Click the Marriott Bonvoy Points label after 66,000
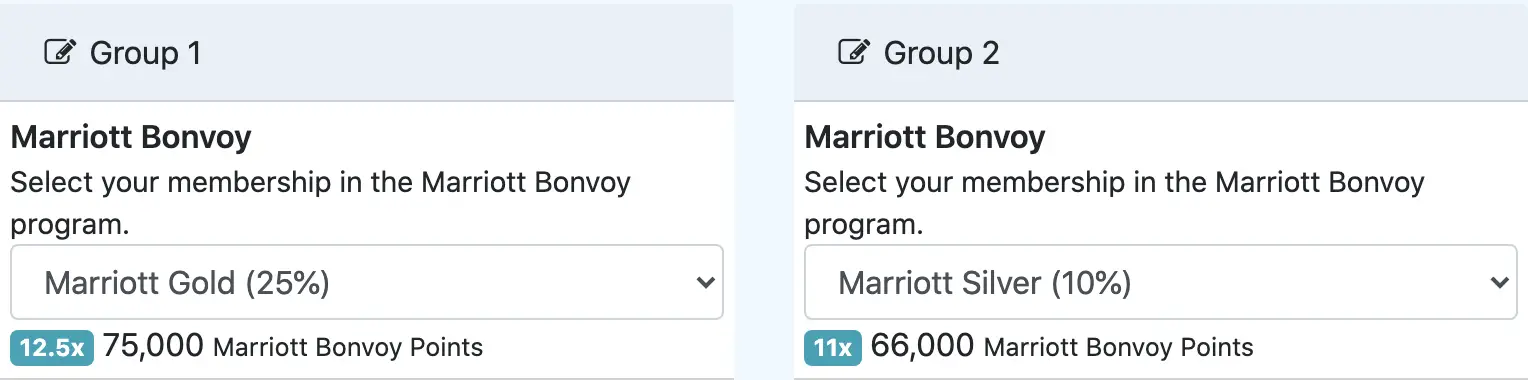 [x=1119, y=348]
